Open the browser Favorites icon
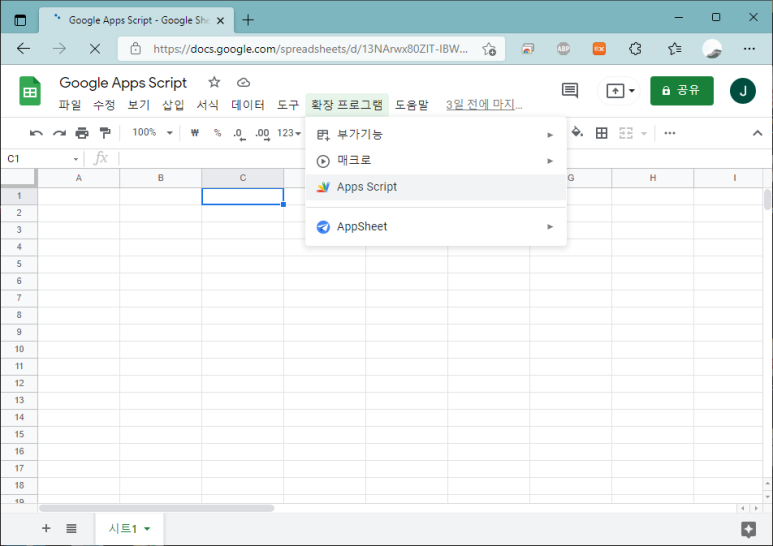 (674, 49)
